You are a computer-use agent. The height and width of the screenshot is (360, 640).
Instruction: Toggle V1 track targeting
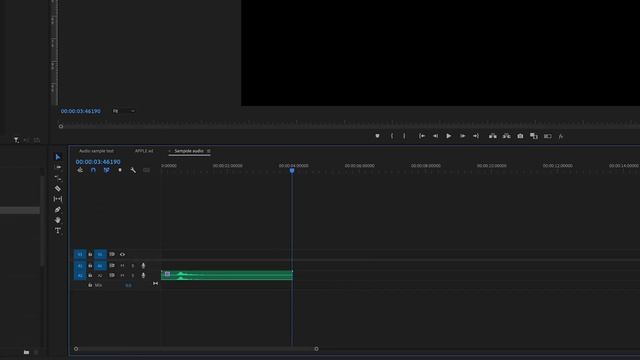100,254
